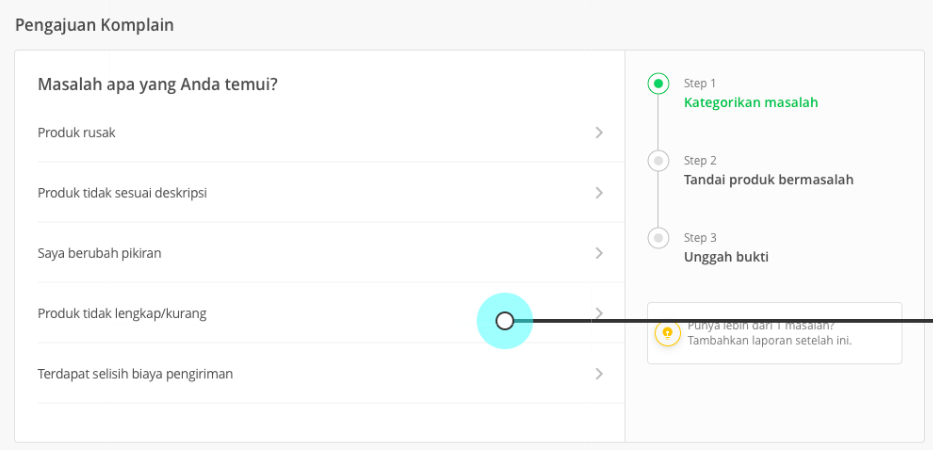This screenshot has width=933, height=450.
Task: Click the white circle handle on the pointer
Action: point(505,321)
